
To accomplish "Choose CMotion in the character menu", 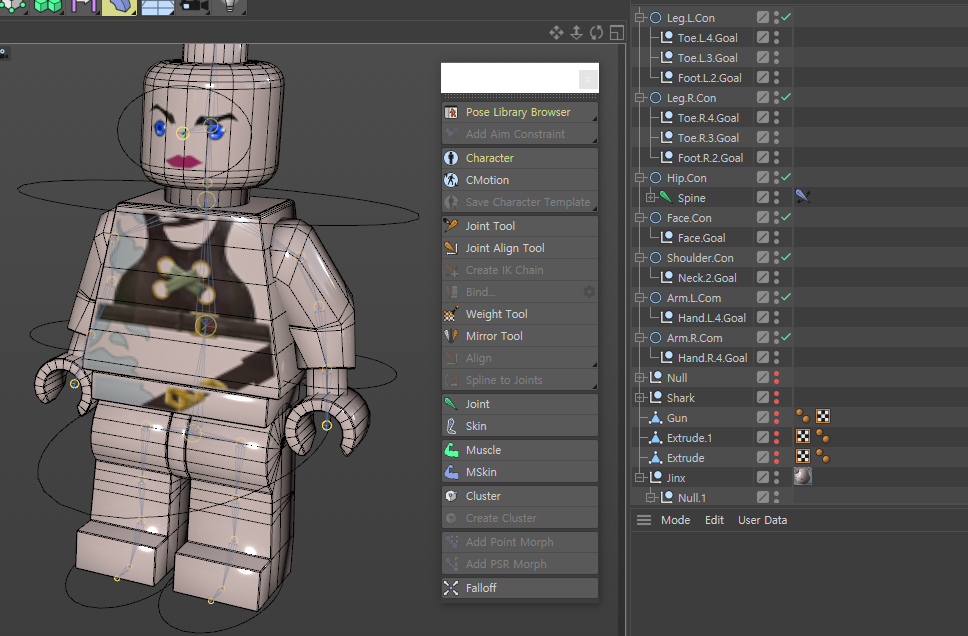I will click(x=519, y=180).
